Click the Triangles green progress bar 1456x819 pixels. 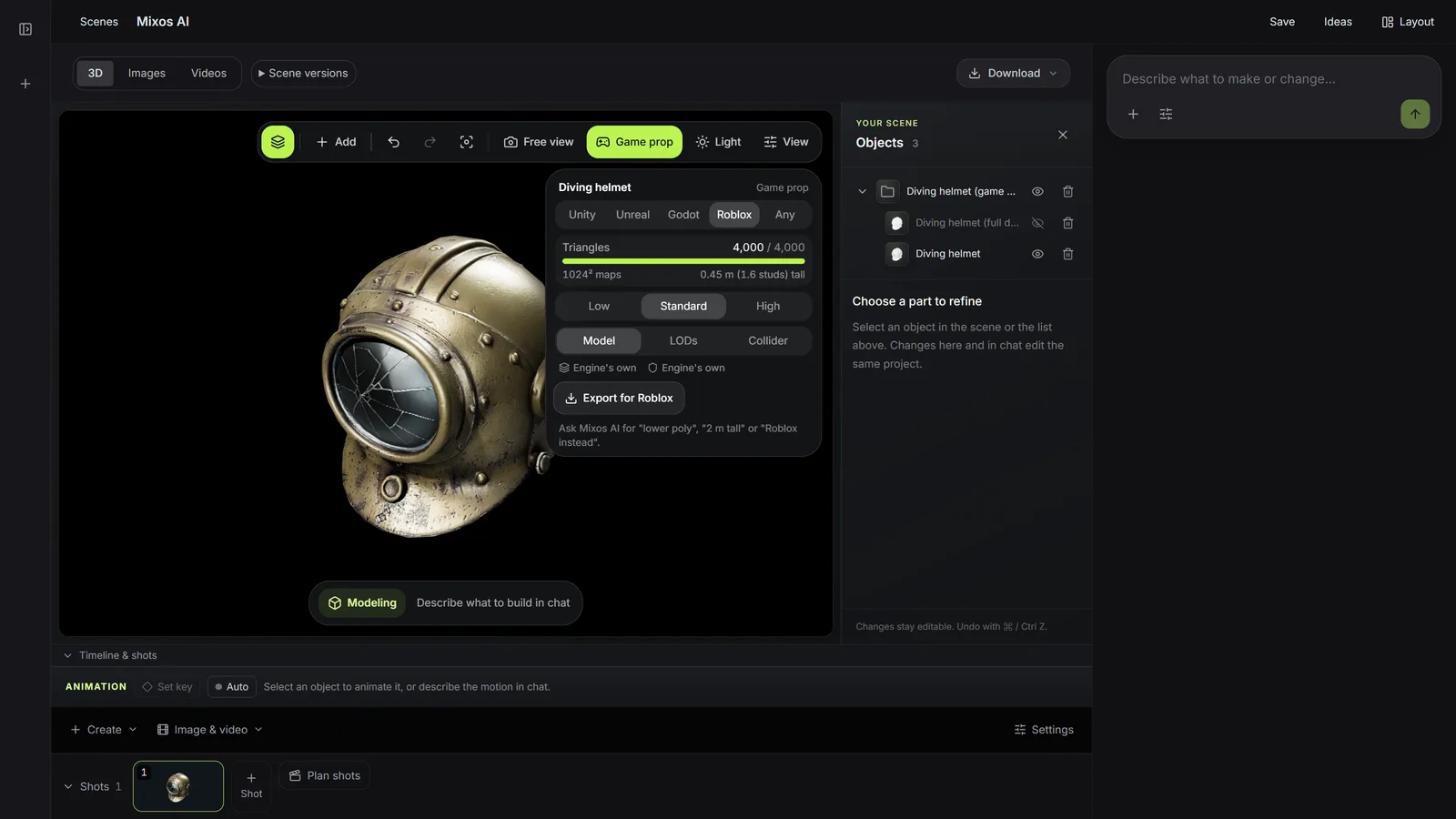pos(683,261)
